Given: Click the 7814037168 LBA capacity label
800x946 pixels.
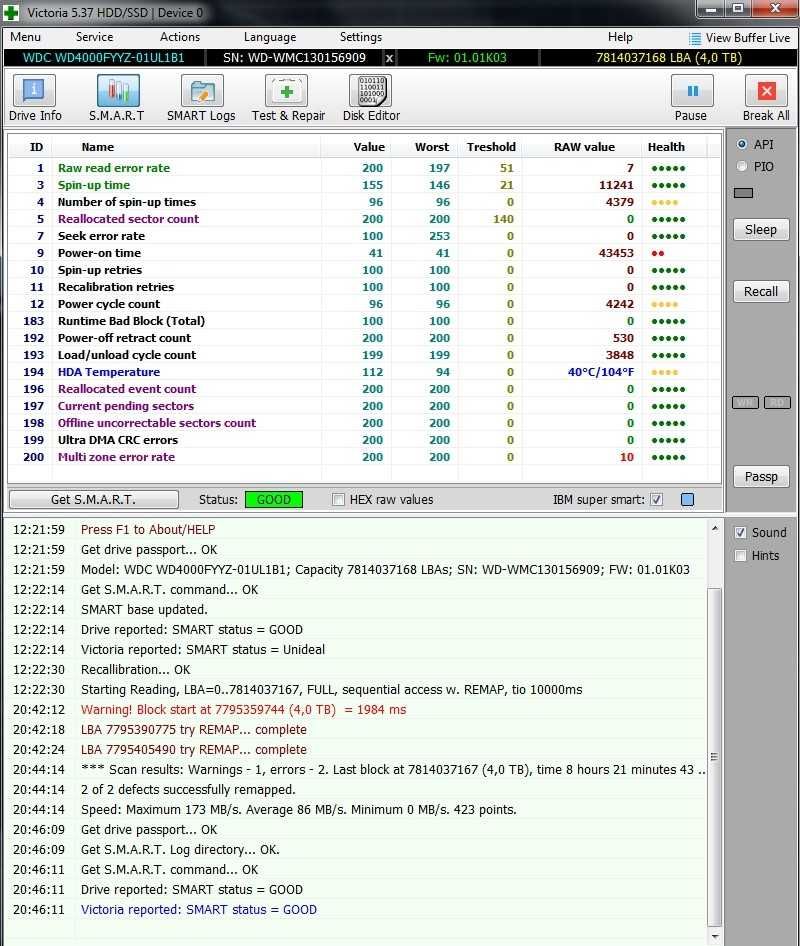Looking at the screenshot, I should [668, 58].
